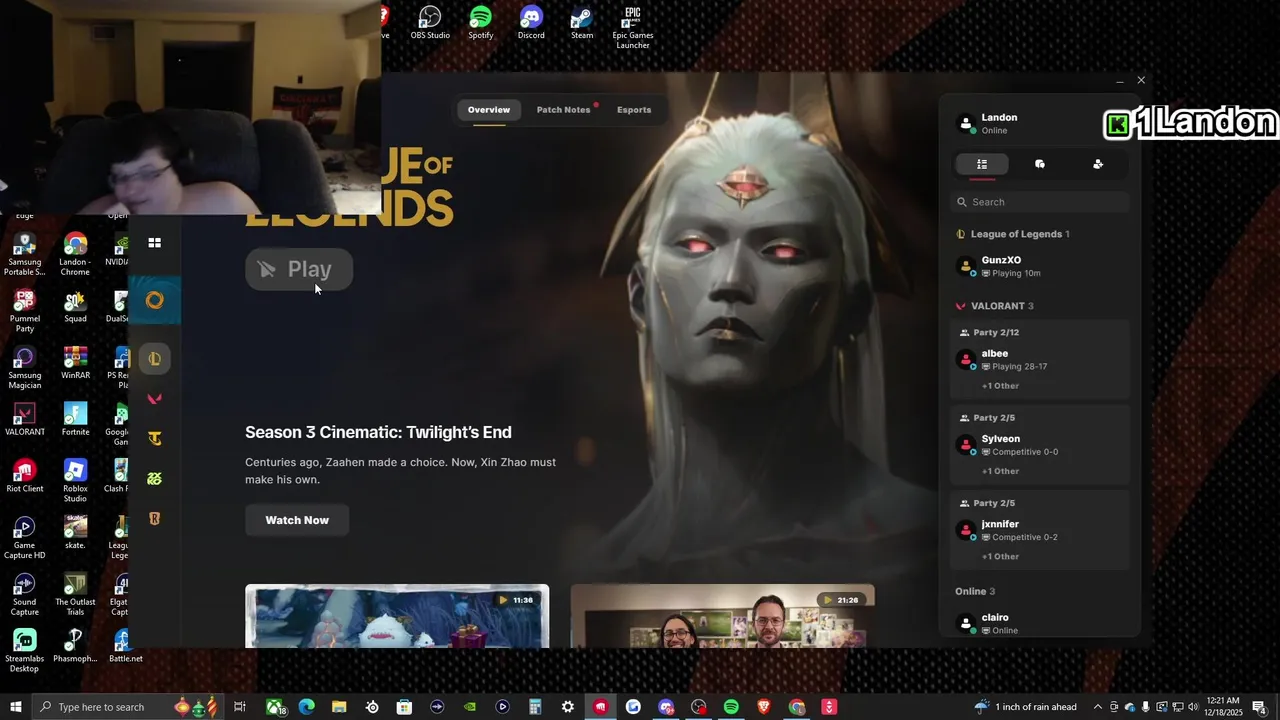Select friend jxnnifer in the list
Viewport: 1280px width, 720px height.
pyautogui.click(x=1040, y=530)
